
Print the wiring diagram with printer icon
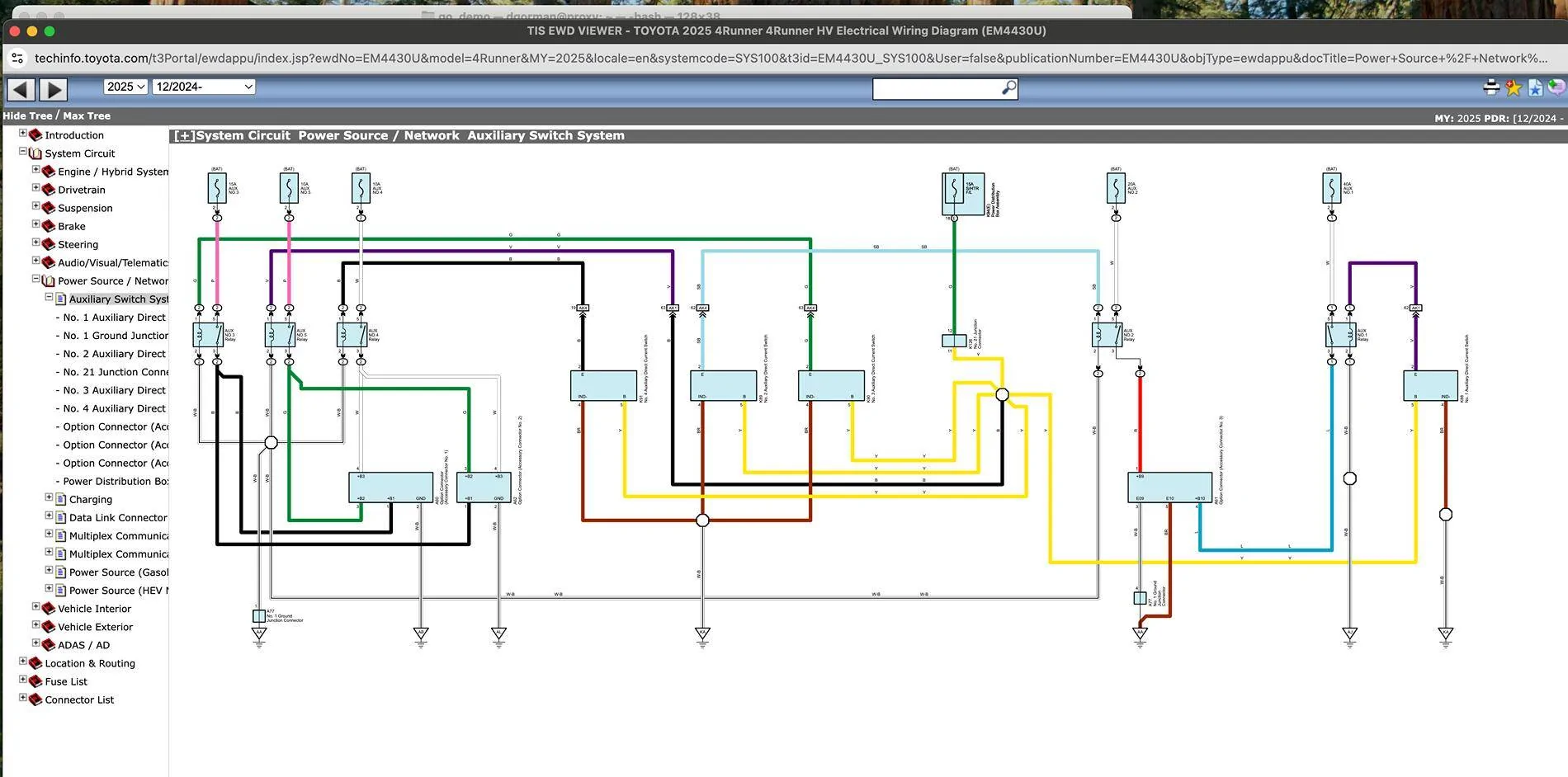click(1491, 87)
